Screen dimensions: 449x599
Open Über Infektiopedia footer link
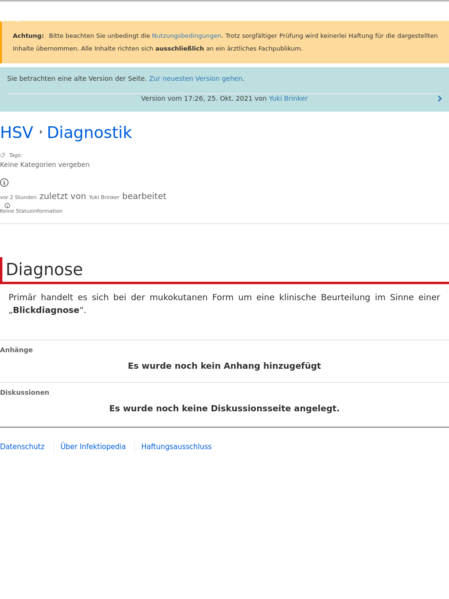93,447
